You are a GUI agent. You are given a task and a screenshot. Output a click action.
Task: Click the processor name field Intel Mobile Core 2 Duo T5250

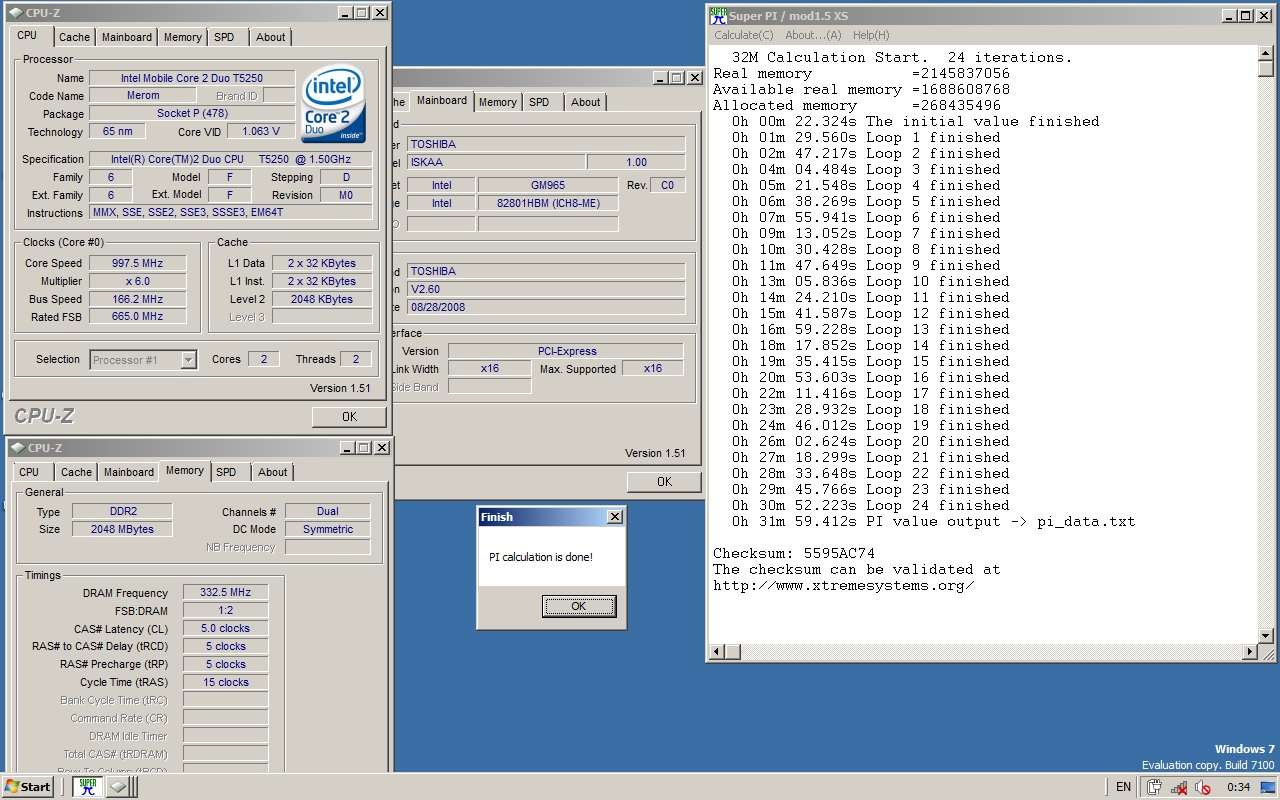[x=192, y=78]
